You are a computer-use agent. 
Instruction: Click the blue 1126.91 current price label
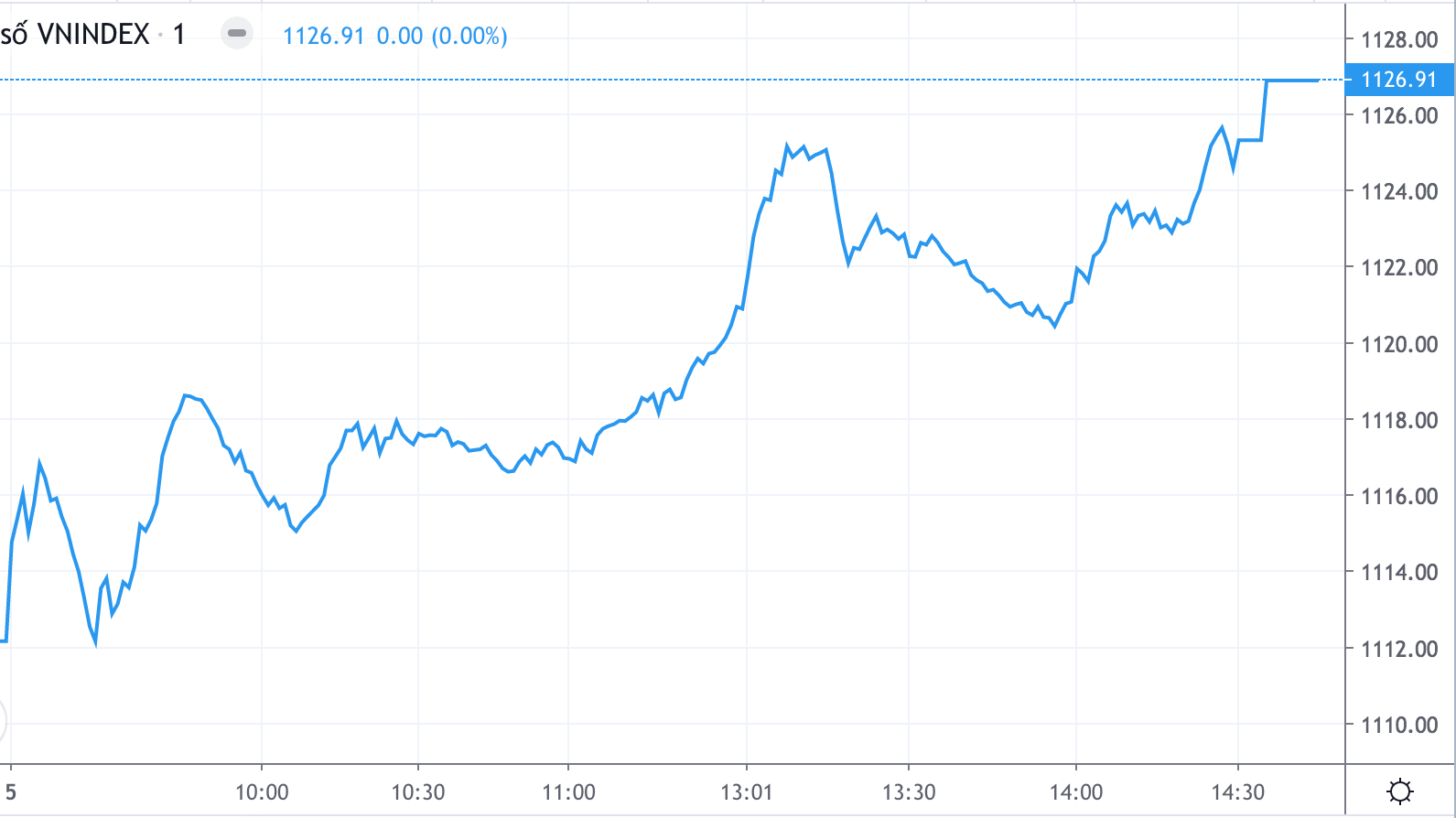click(x=1399, y=80)
